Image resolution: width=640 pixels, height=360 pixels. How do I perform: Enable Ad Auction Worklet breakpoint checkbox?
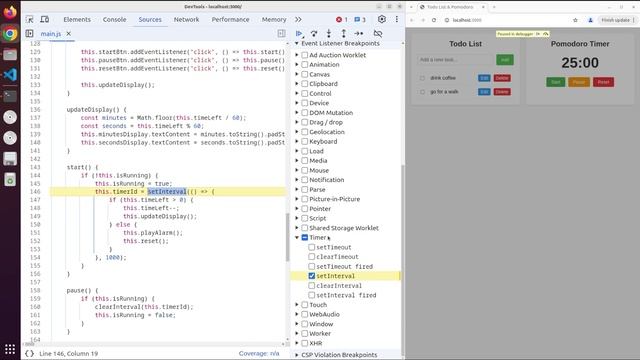(x=304, y=55)
